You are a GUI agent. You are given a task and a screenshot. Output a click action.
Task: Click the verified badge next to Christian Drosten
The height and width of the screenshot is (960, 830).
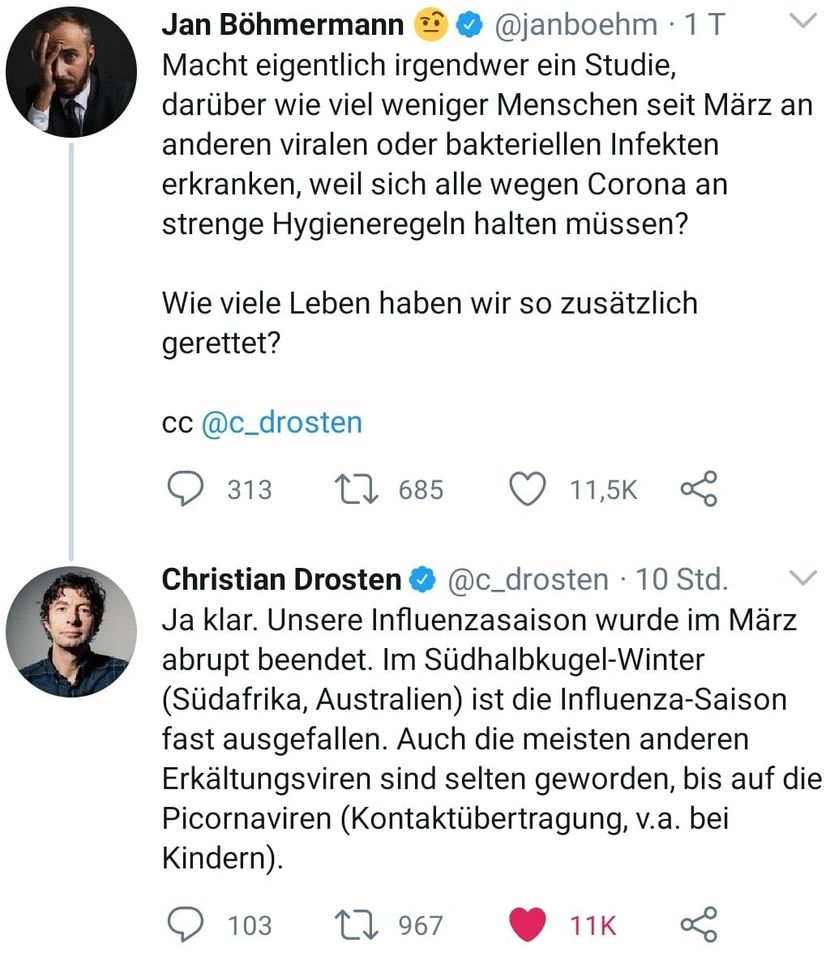pyautogui.click(x=423, y=579)
